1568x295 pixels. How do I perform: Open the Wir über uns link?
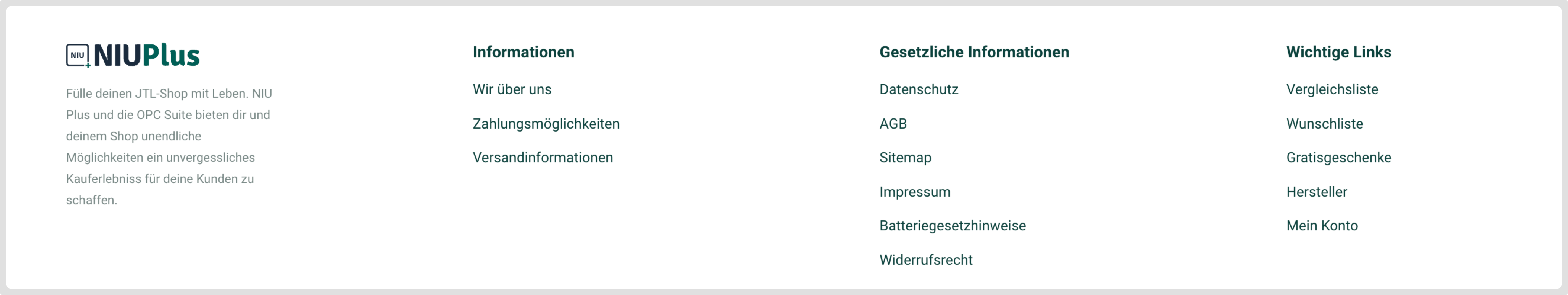coord(512,90)
